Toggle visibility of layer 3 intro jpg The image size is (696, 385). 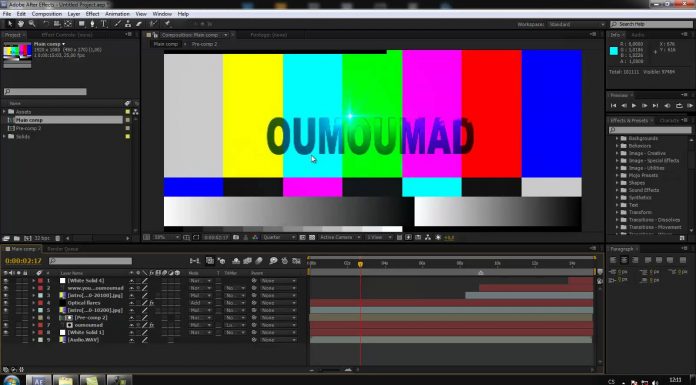point(5,295)
